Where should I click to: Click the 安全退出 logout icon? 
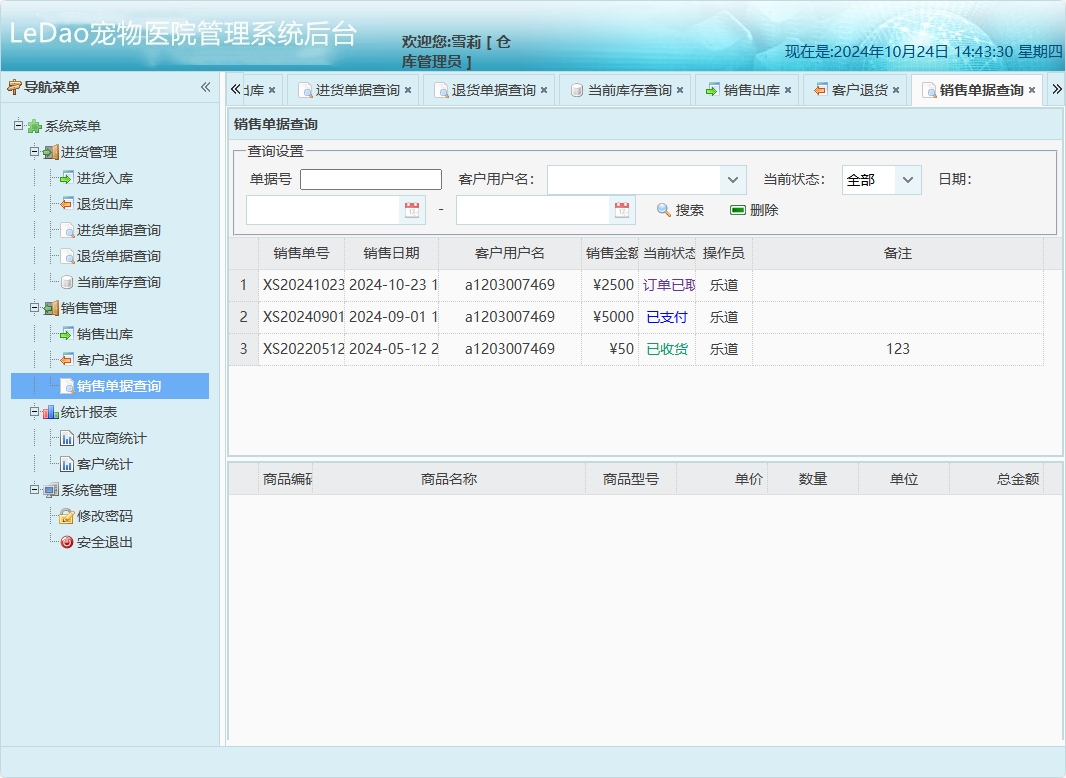[68, 542]
